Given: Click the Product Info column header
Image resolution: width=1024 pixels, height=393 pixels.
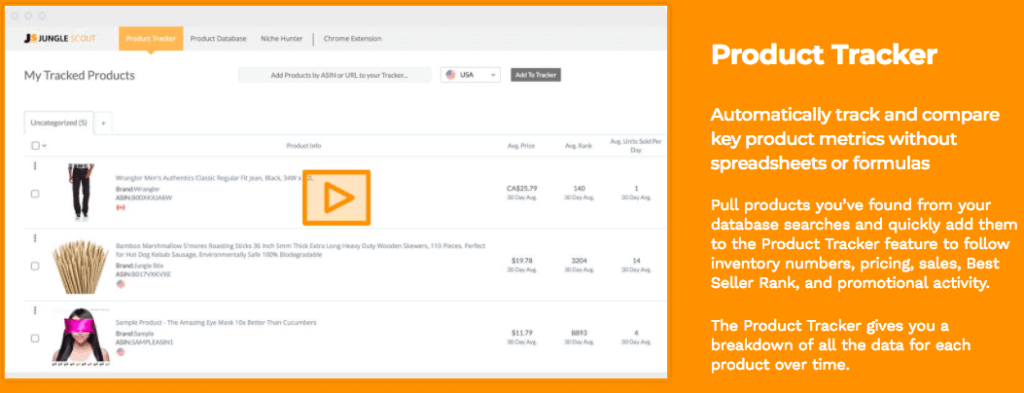Looking at the screenshot, I should [304, 146].
